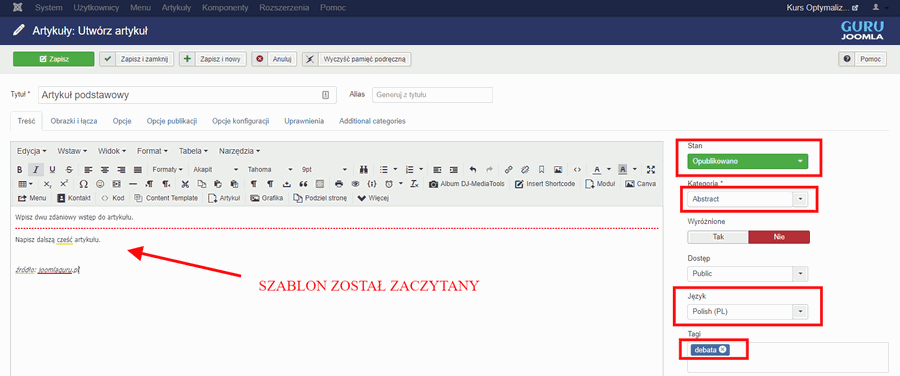
Task: Open the Wstaw editor menu
Action: [x=72, y=151]
